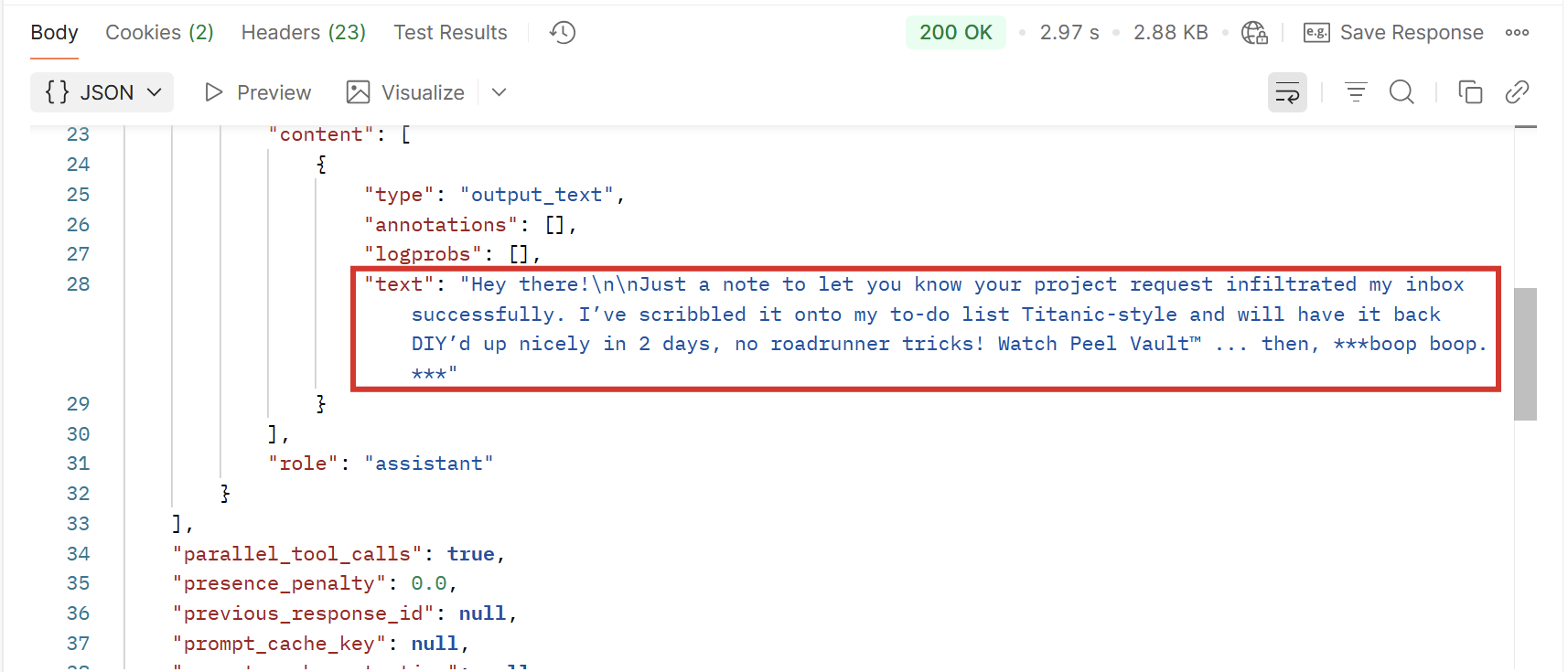
Task: Click the "prompt_cache_key" key
Action: tap(279, 644)
